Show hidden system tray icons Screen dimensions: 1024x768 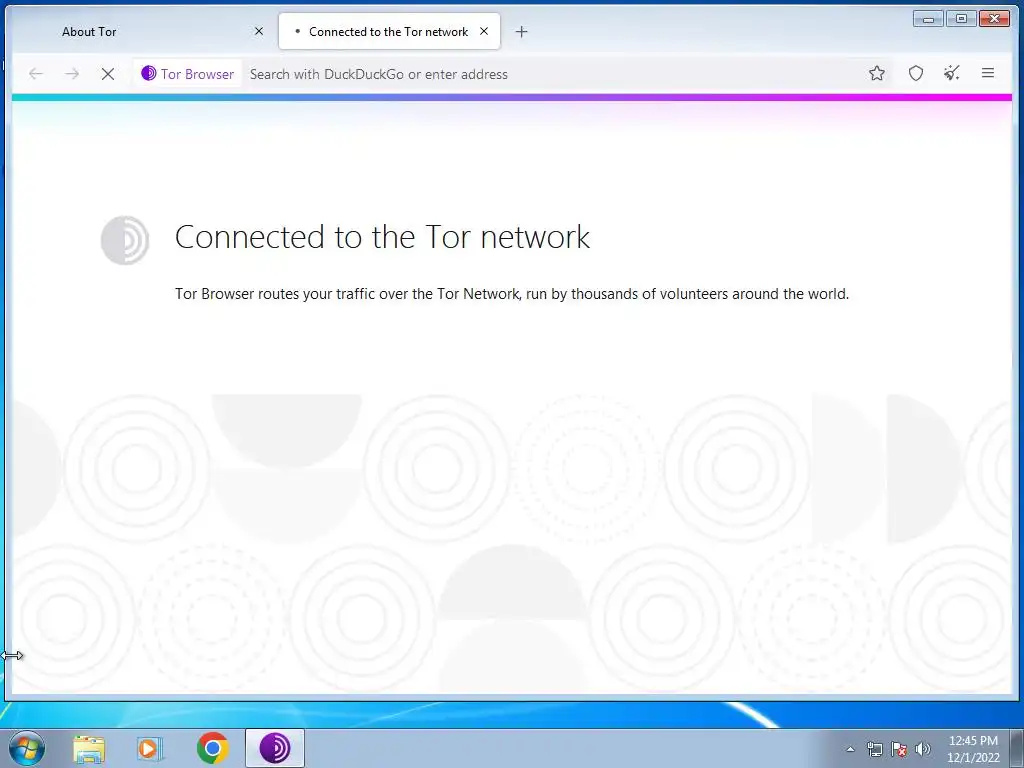click(850, 749)
